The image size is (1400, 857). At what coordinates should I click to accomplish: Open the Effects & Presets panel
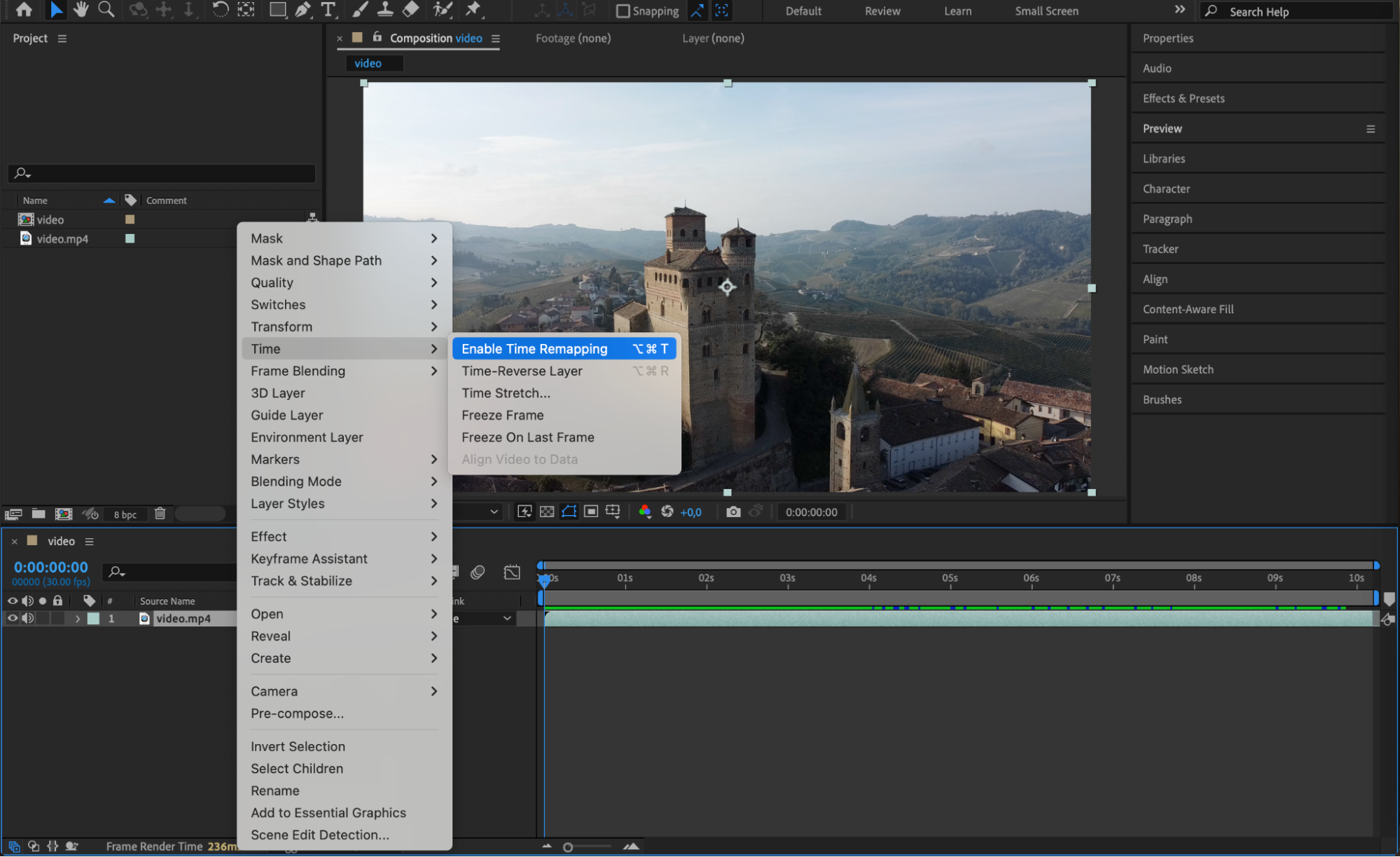pyautogui.click(x=1184, y=99)
